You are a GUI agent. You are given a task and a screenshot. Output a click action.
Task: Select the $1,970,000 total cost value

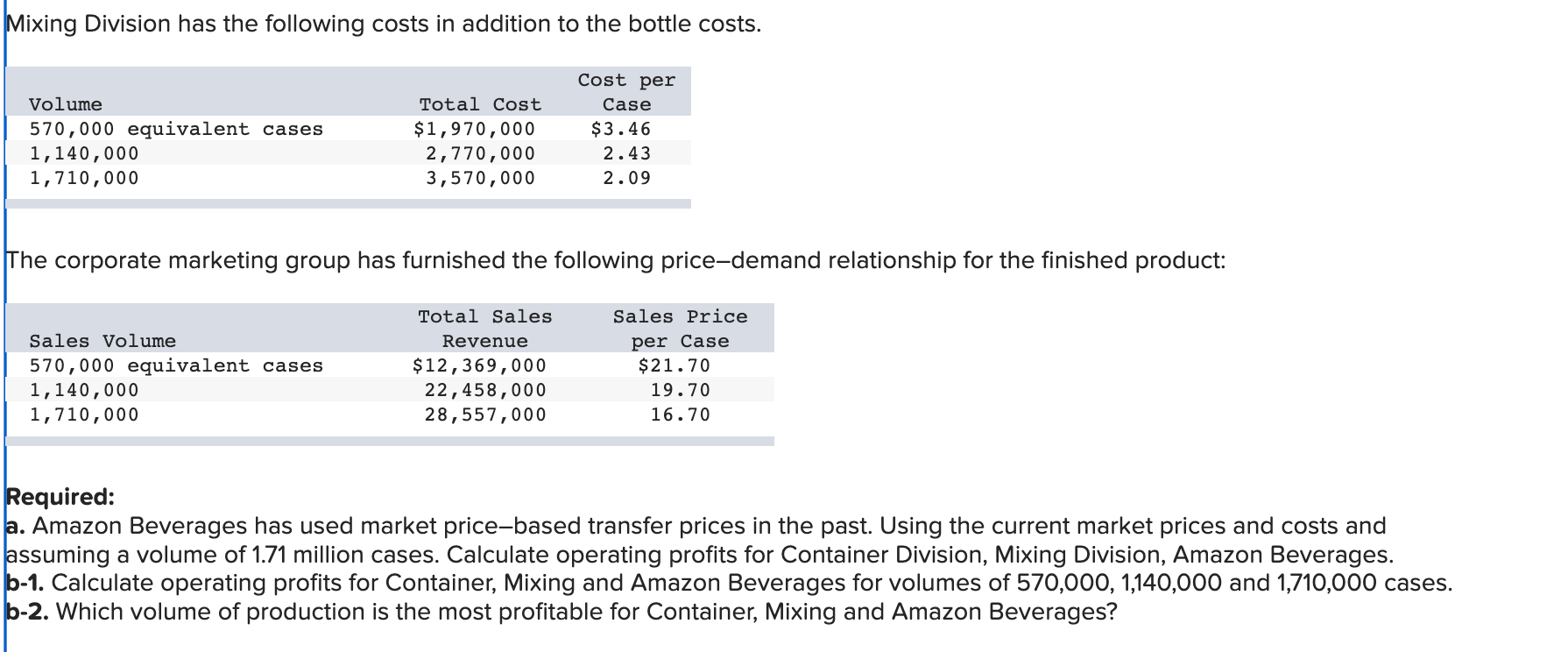coord(474,129)
